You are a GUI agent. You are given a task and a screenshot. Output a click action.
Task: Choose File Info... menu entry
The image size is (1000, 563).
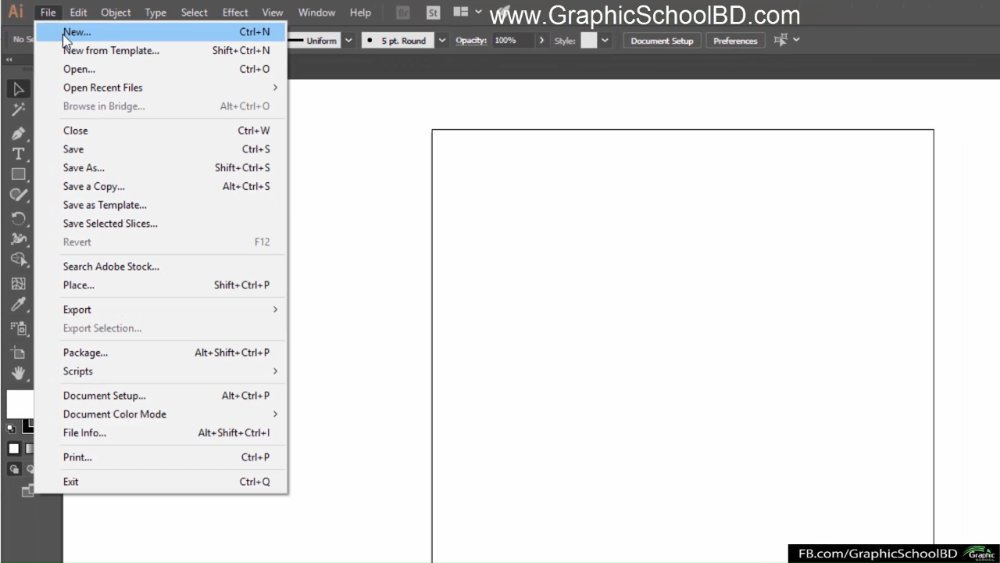[x=160, y=433]
